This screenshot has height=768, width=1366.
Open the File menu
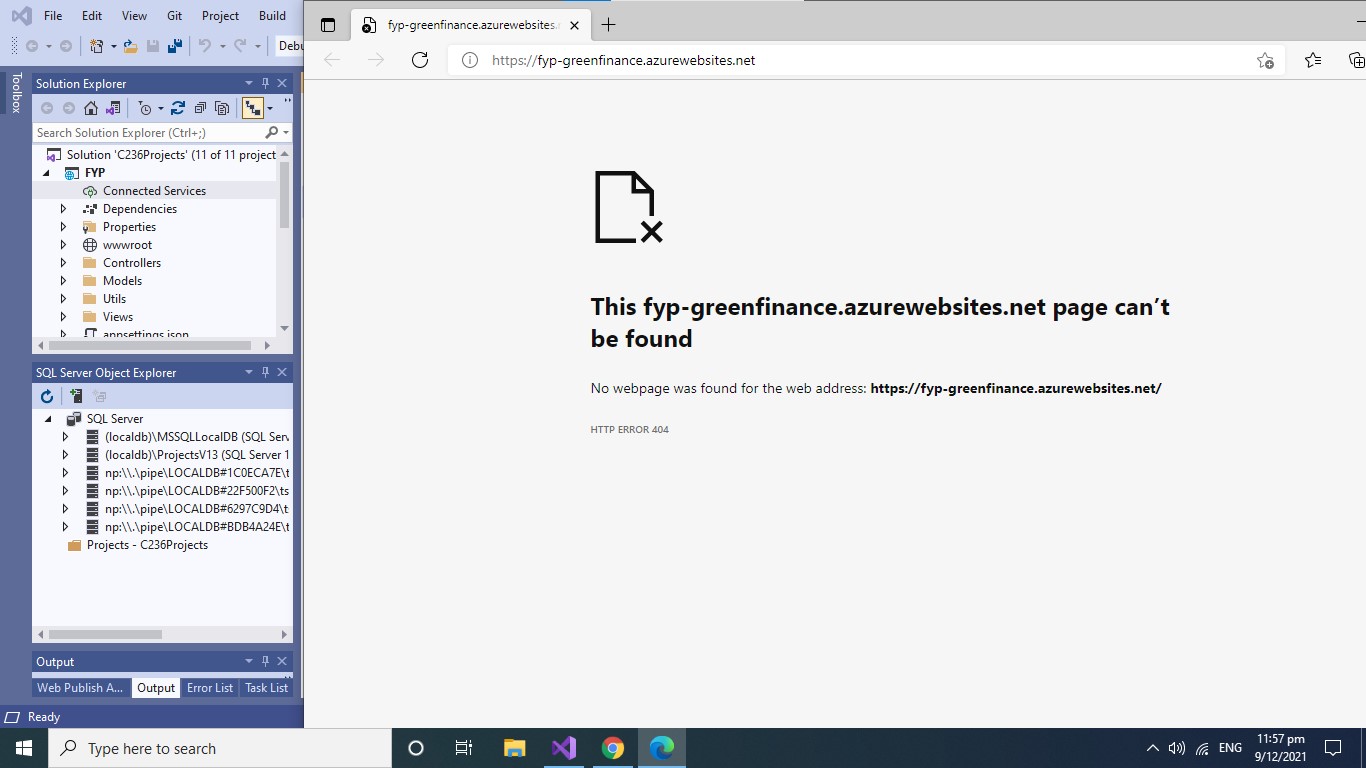click(52, 15)
